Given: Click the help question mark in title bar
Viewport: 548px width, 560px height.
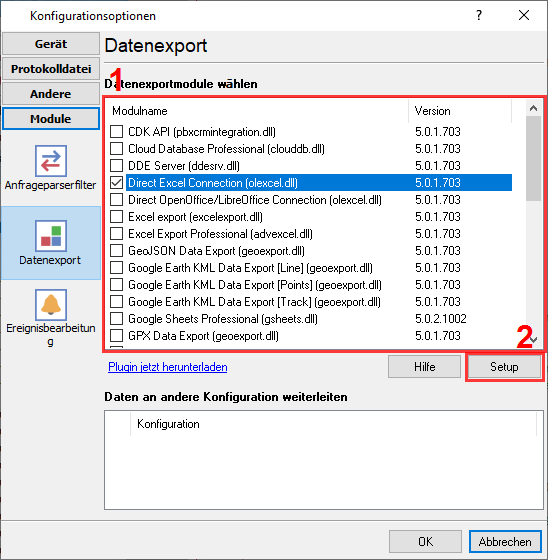Looking at the screenshot, I should [x=479, y=15].
